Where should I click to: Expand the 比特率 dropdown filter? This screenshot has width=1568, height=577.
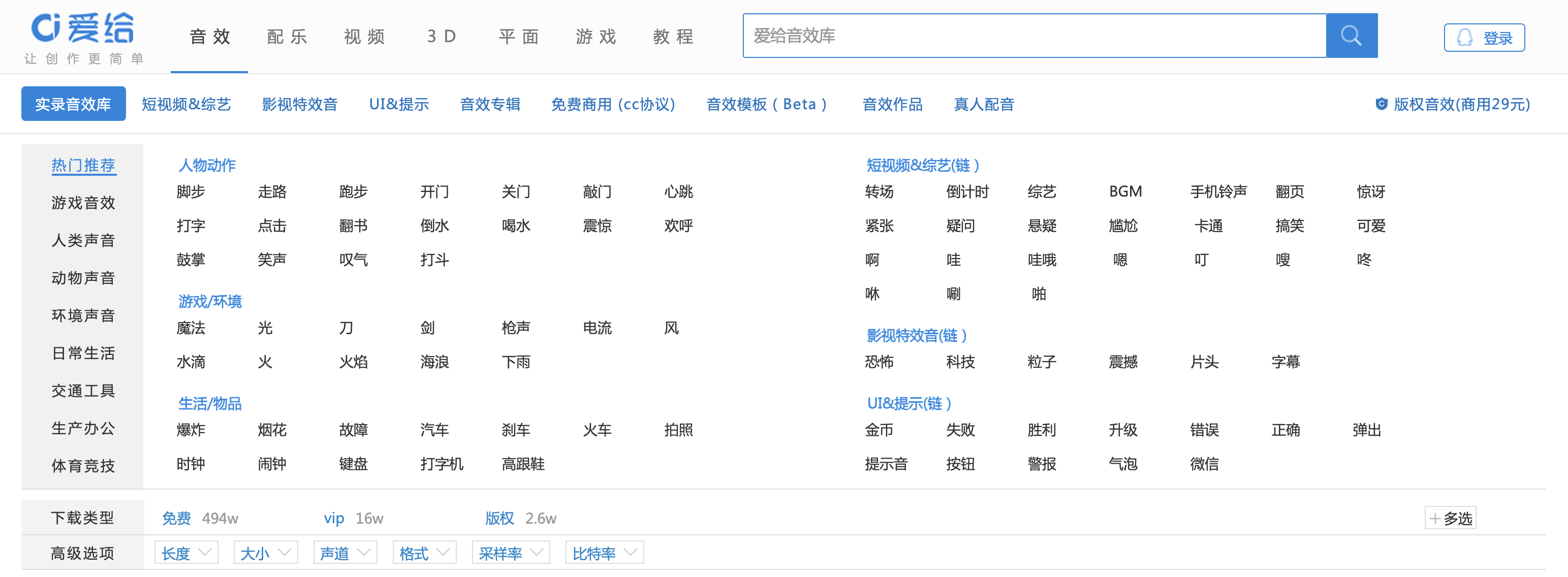point(605,553)
